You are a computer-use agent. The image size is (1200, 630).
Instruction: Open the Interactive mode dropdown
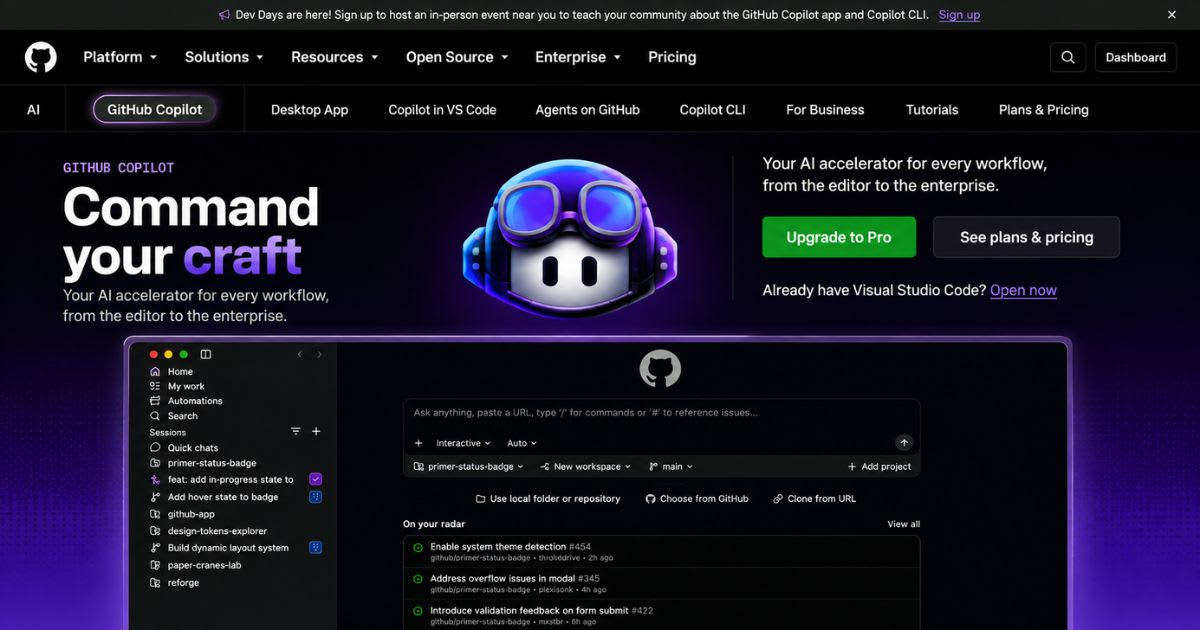tap(463, 443)
